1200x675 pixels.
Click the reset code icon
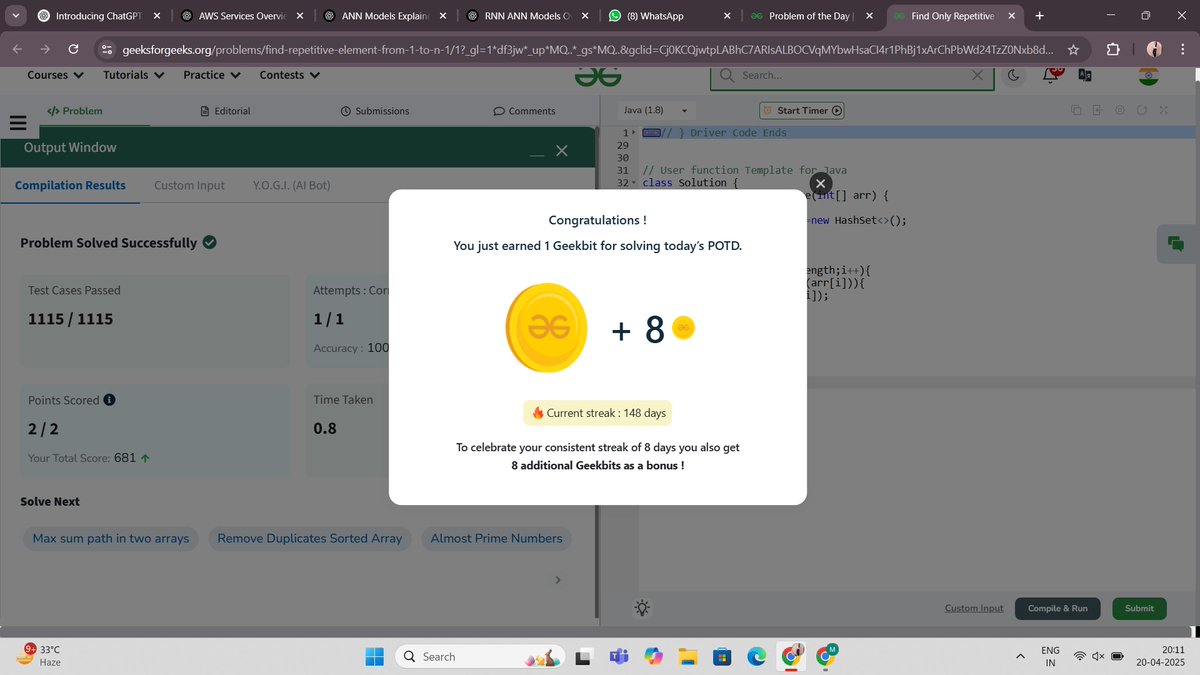point(1141,110)
